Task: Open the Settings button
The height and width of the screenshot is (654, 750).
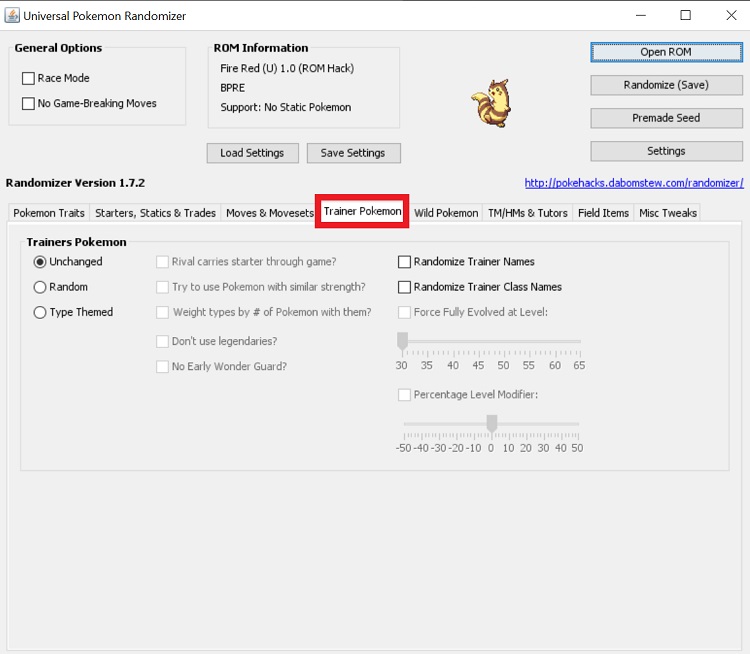Action: 666,151
